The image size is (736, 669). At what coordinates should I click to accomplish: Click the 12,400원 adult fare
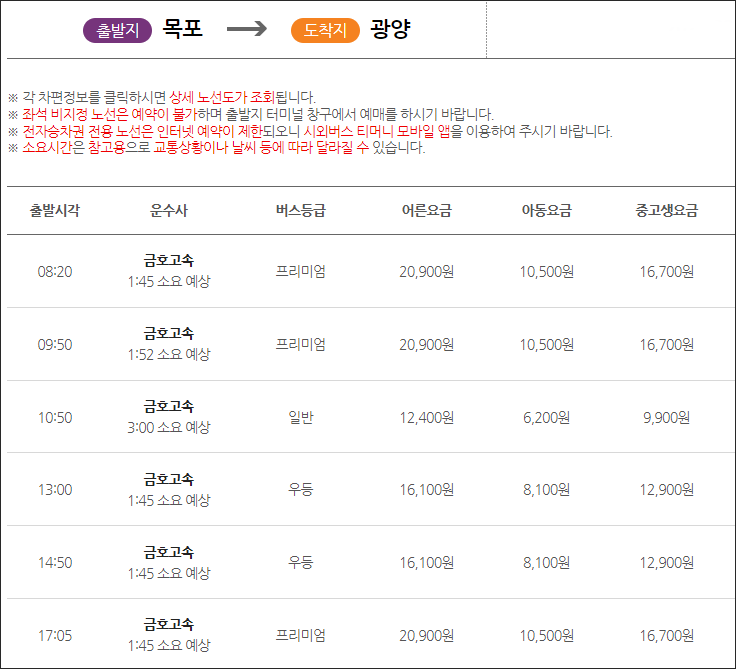pos(427,417)
